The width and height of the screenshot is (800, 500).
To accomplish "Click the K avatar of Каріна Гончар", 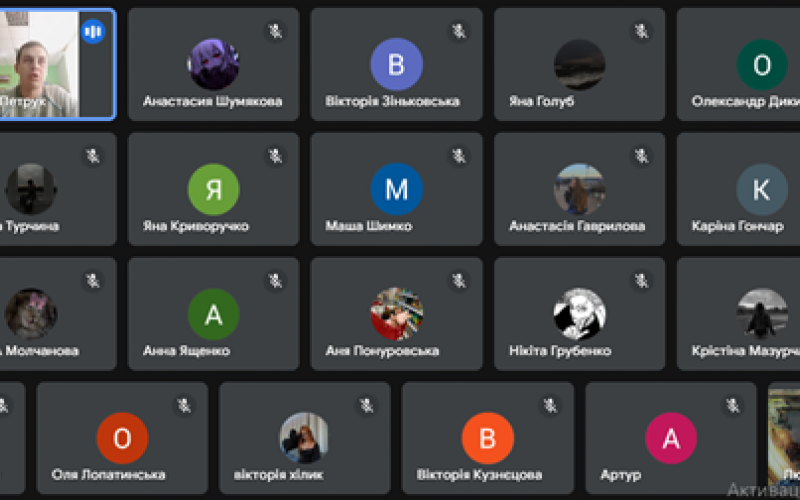I will click(762, 189).
